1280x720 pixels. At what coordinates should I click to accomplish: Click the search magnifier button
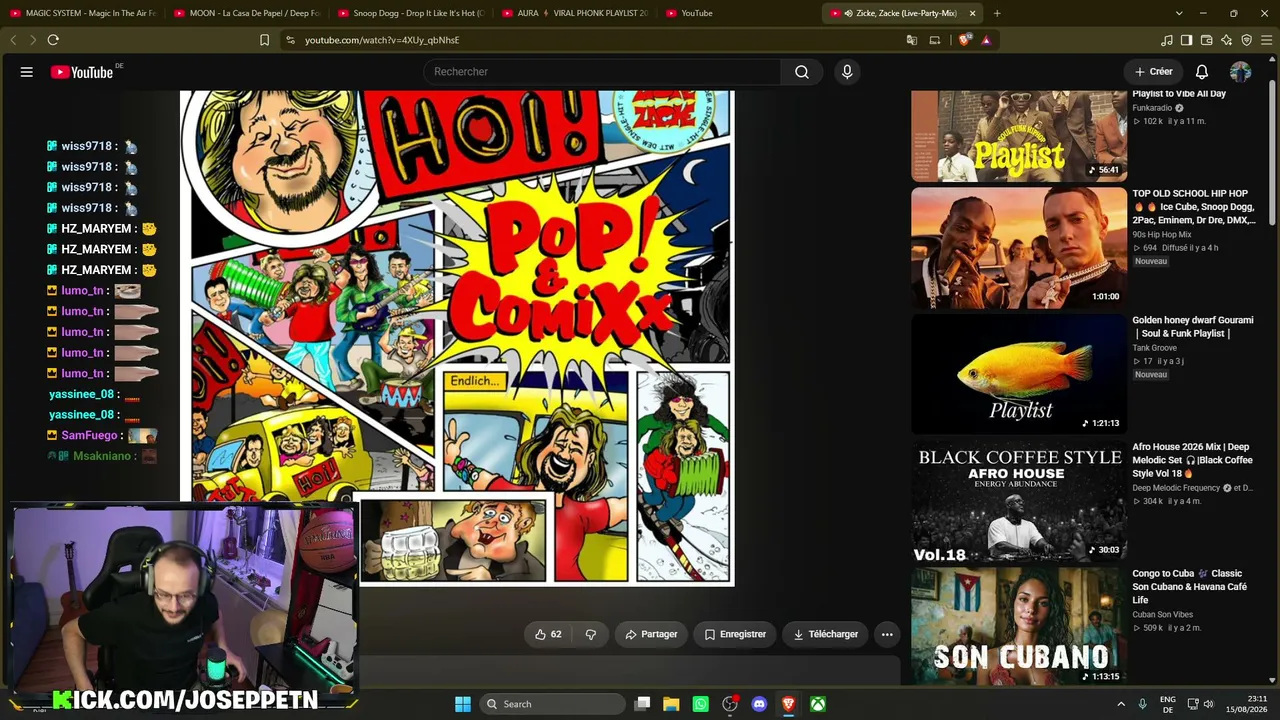pyautogui.click(x=802, y=72)
